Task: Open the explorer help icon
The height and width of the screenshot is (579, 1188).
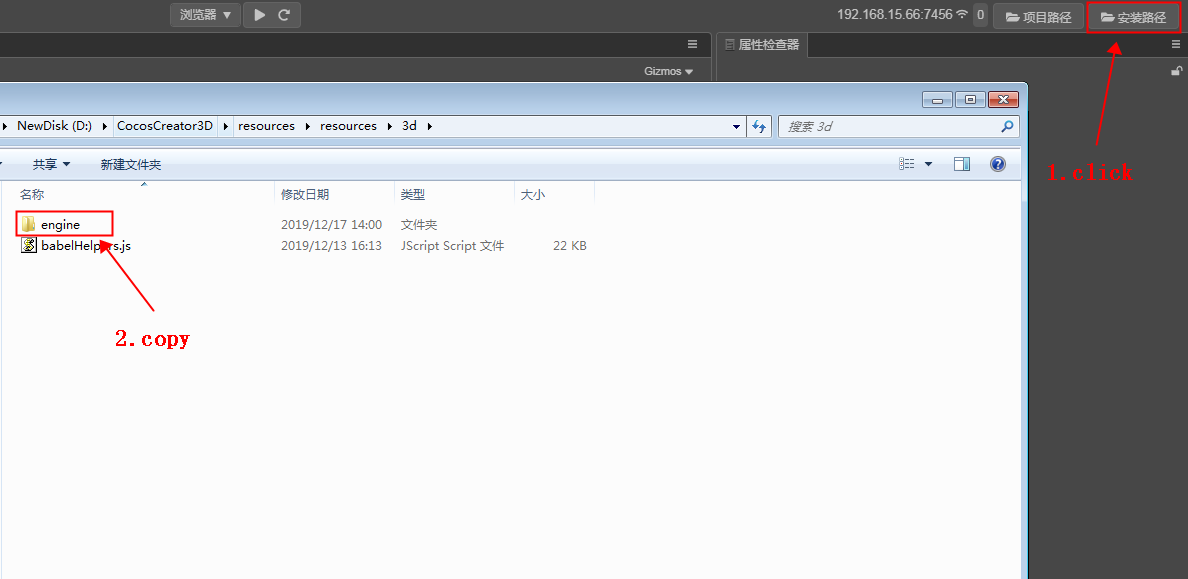Action: click(x=997, y=164)
